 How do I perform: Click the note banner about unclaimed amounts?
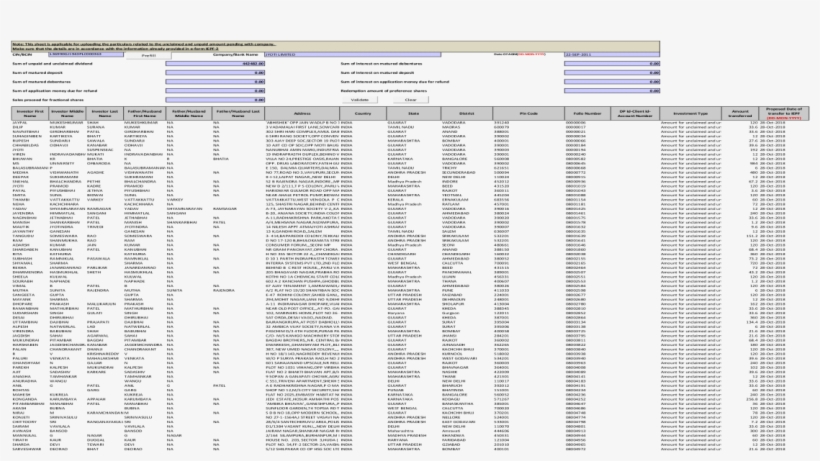click(x=335, y=46)
